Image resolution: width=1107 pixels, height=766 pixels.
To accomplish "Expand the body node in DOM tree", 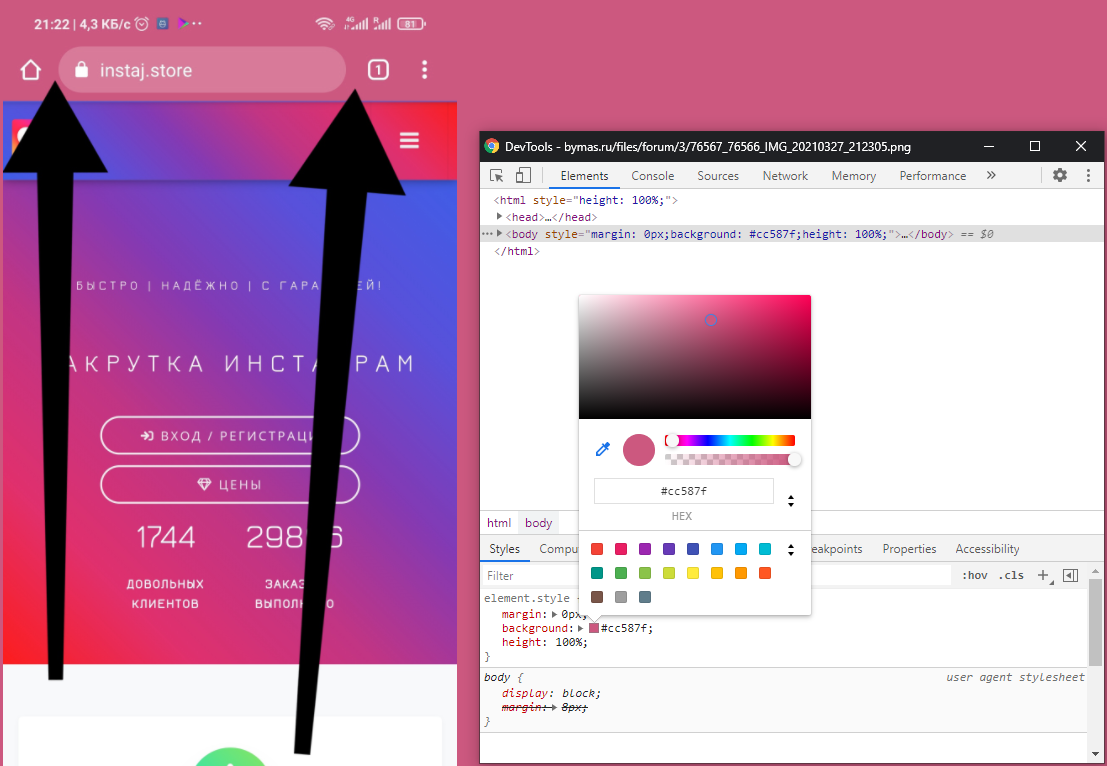I will (500, 234).
